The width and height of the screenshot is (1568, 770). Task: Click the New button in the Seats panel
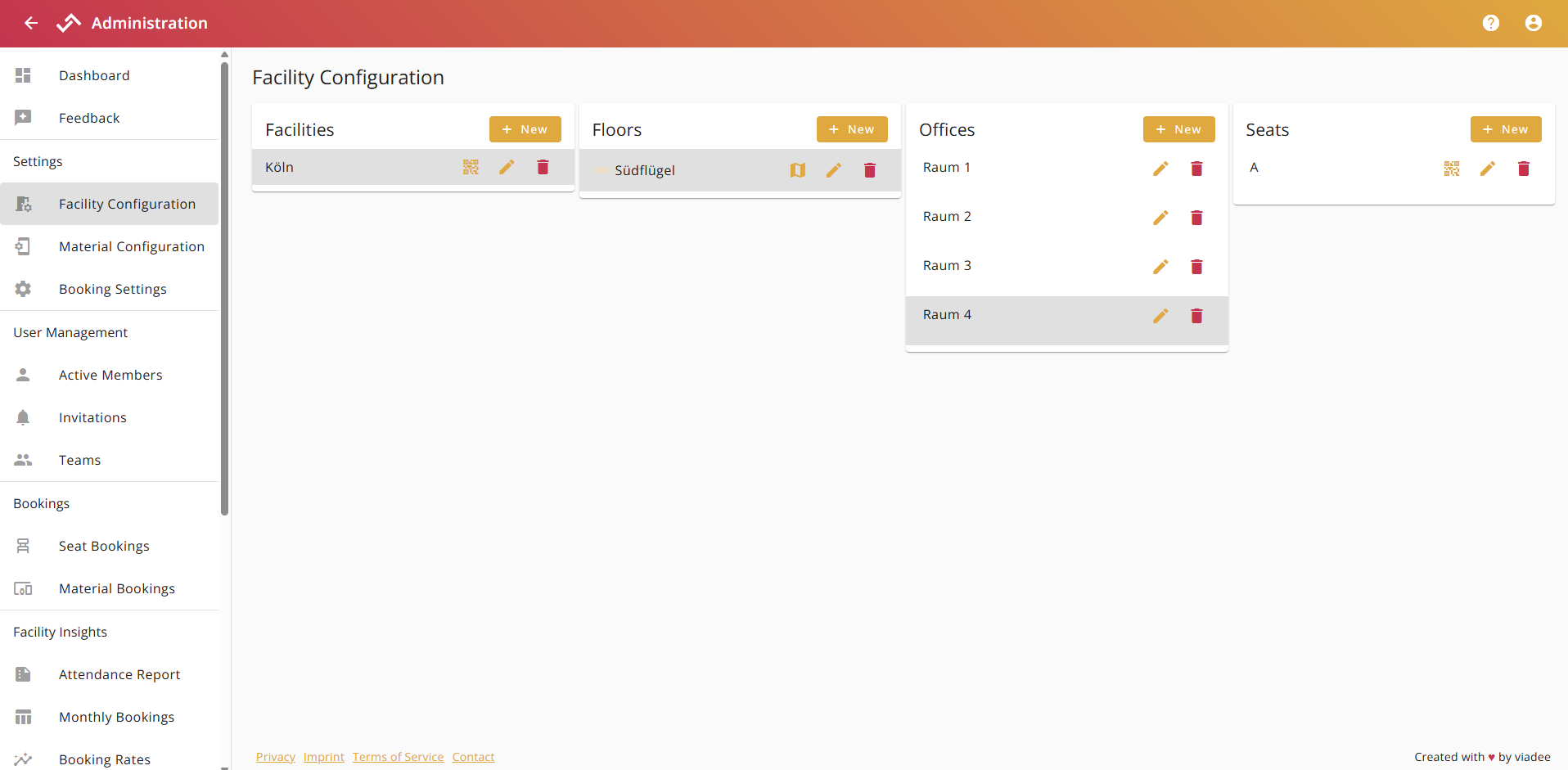(x=1506, y=128)
